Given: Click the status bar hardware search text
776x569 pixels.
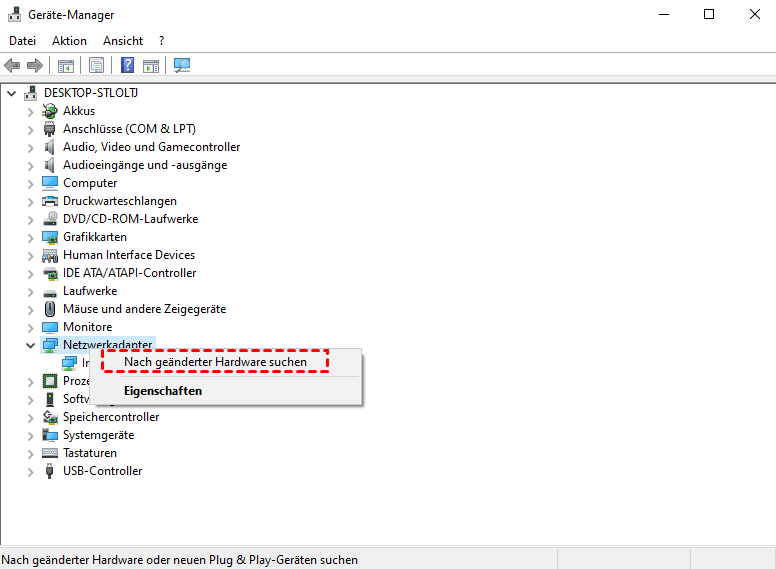Looking at the screenshot, I should point(179,560).
